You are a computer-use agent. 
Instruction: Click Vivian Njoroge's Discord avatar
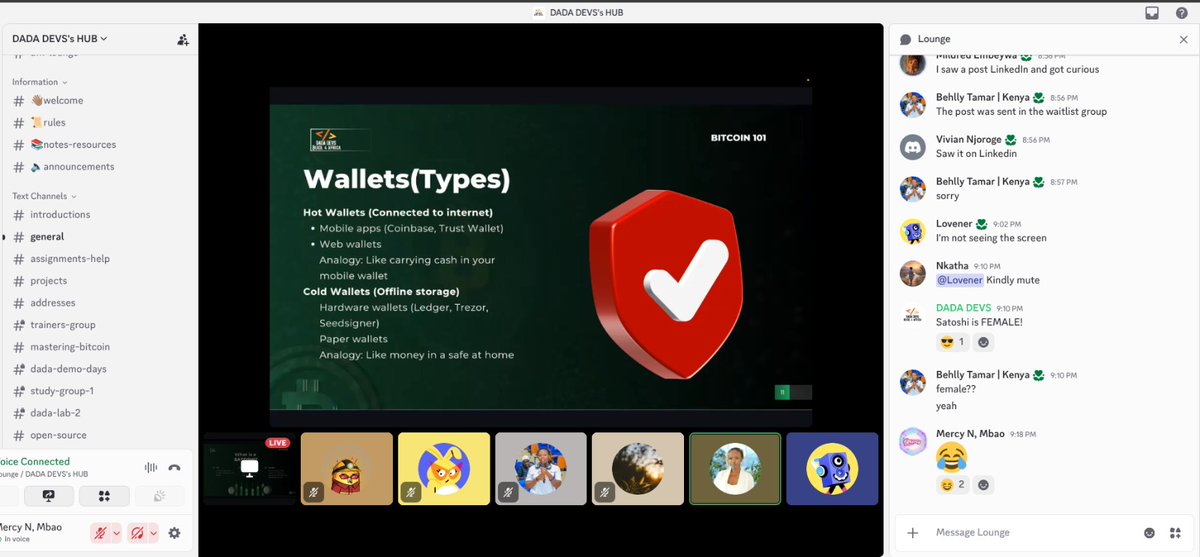(x=912, y=146)
